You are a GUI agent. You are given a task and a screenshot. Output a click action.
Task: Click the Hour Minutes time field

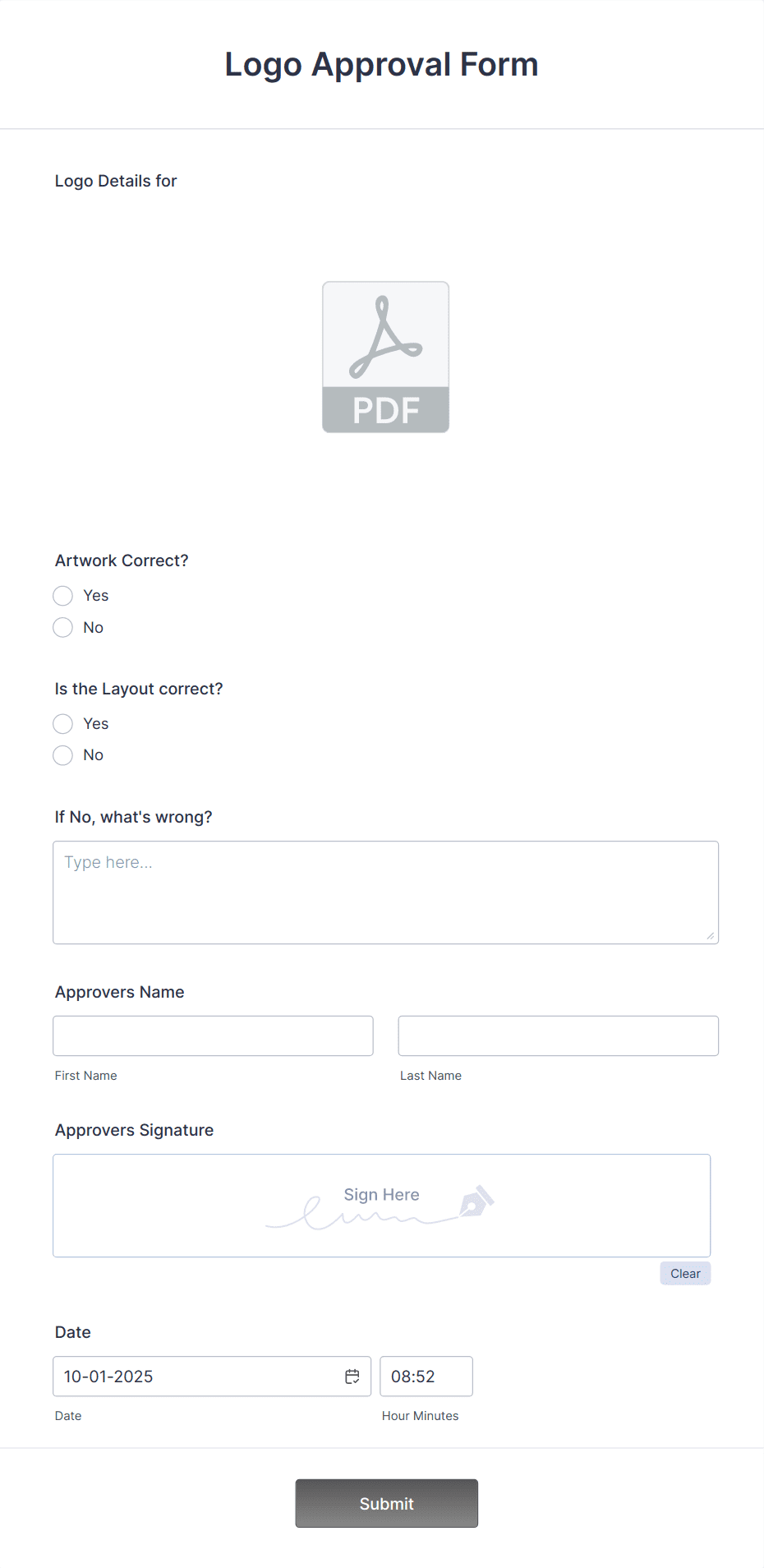pos(426,1376)
